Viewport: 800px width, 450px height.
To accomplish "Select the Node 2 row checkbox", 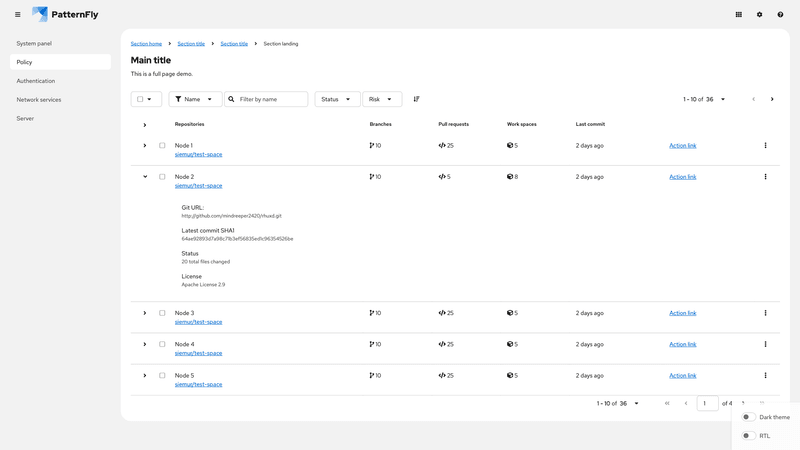I will click(x=162, y=177).
